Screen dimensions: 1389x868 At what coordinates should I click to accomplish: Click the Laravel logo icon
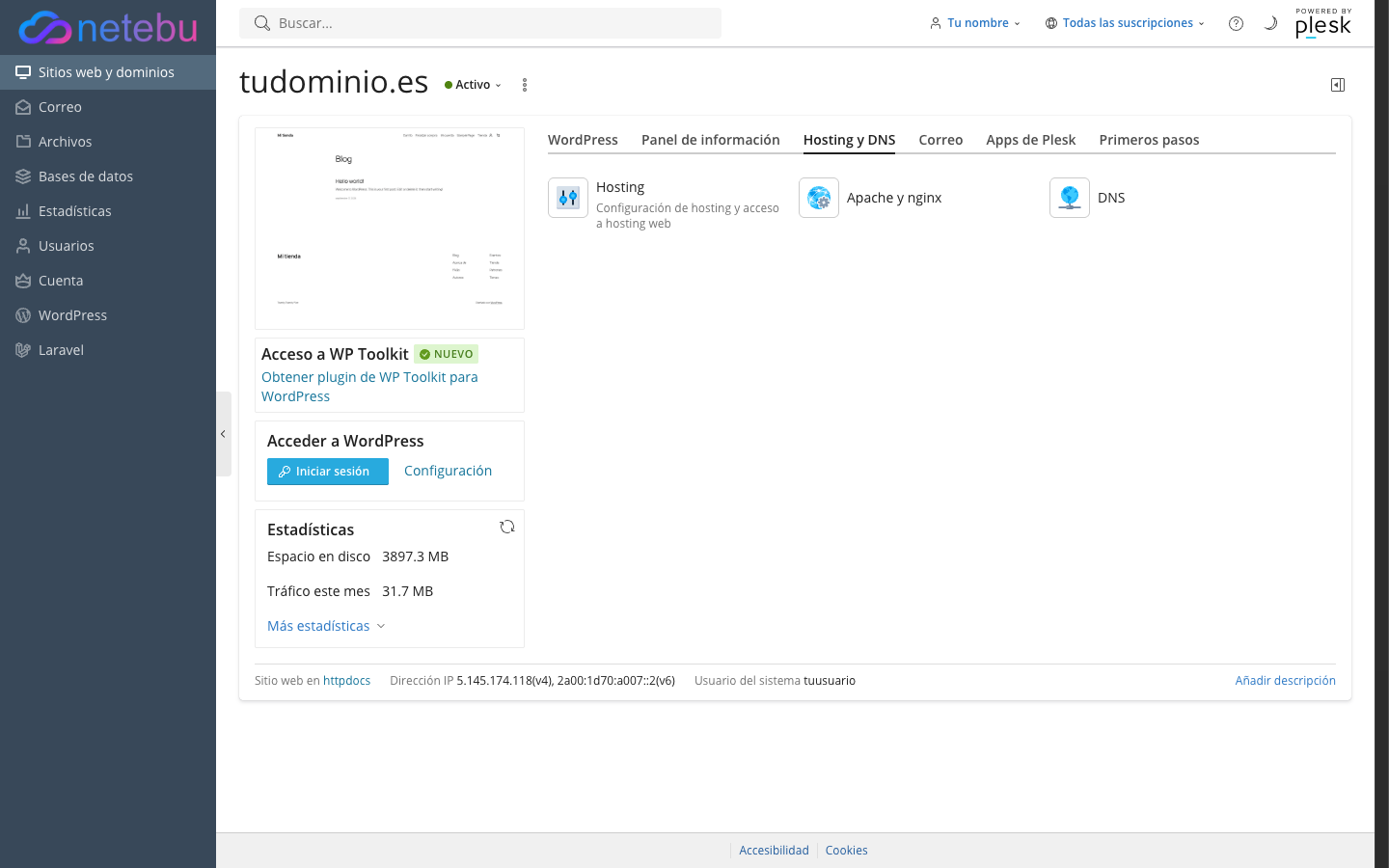[x=23, y=350]
